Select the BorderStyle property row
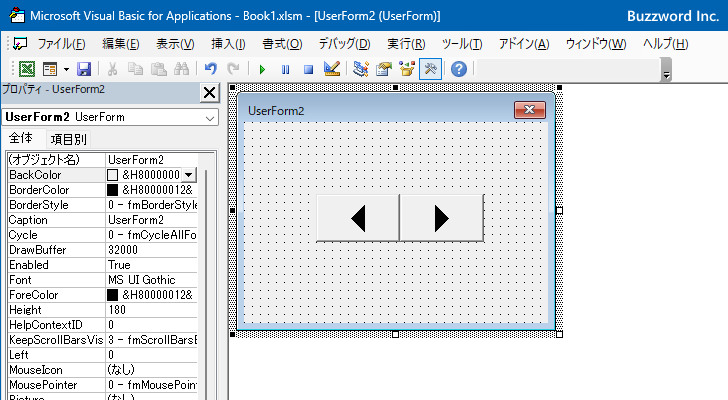 pos(103,205)
